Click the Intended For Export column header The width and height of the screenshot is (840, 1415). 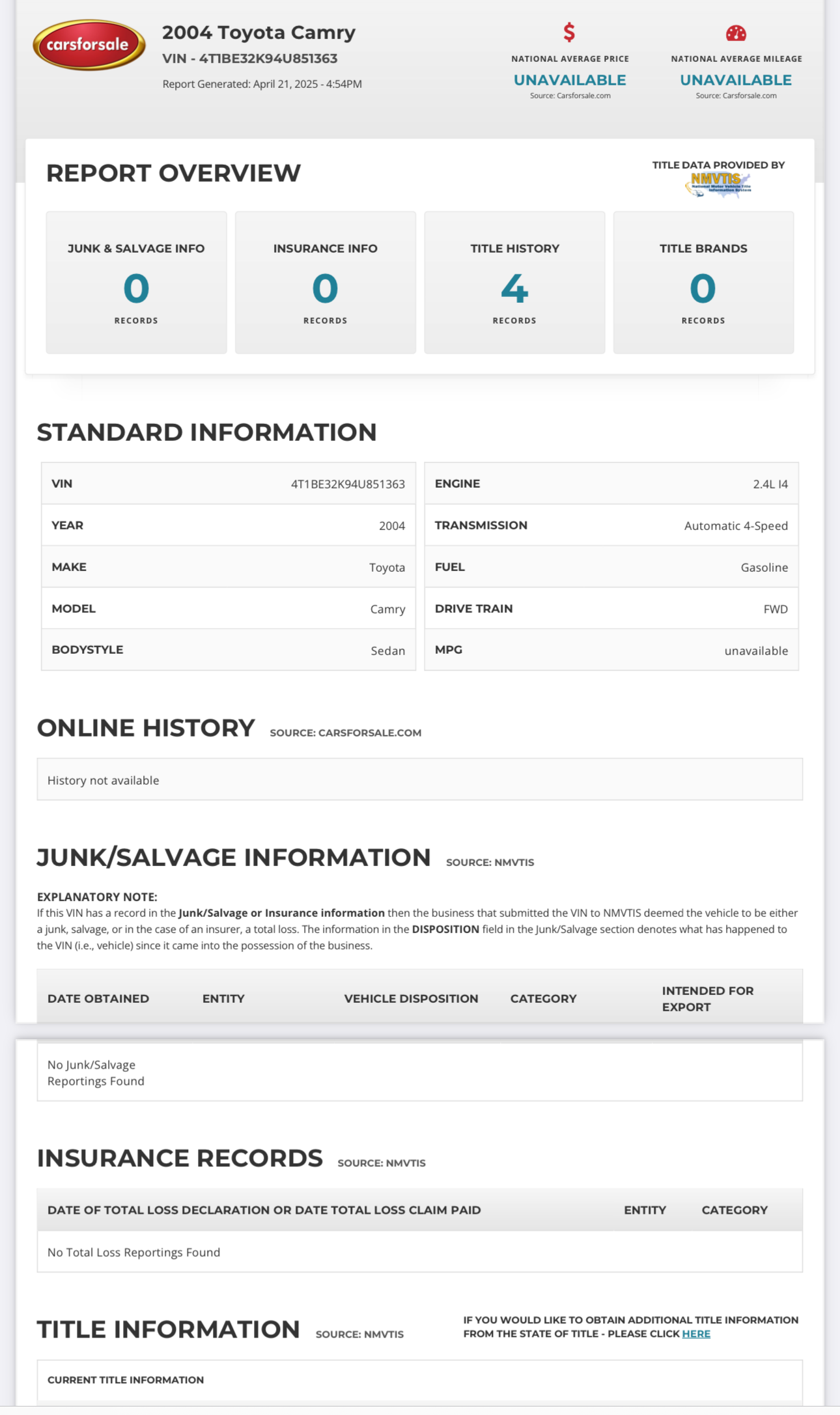click(708, 998)
